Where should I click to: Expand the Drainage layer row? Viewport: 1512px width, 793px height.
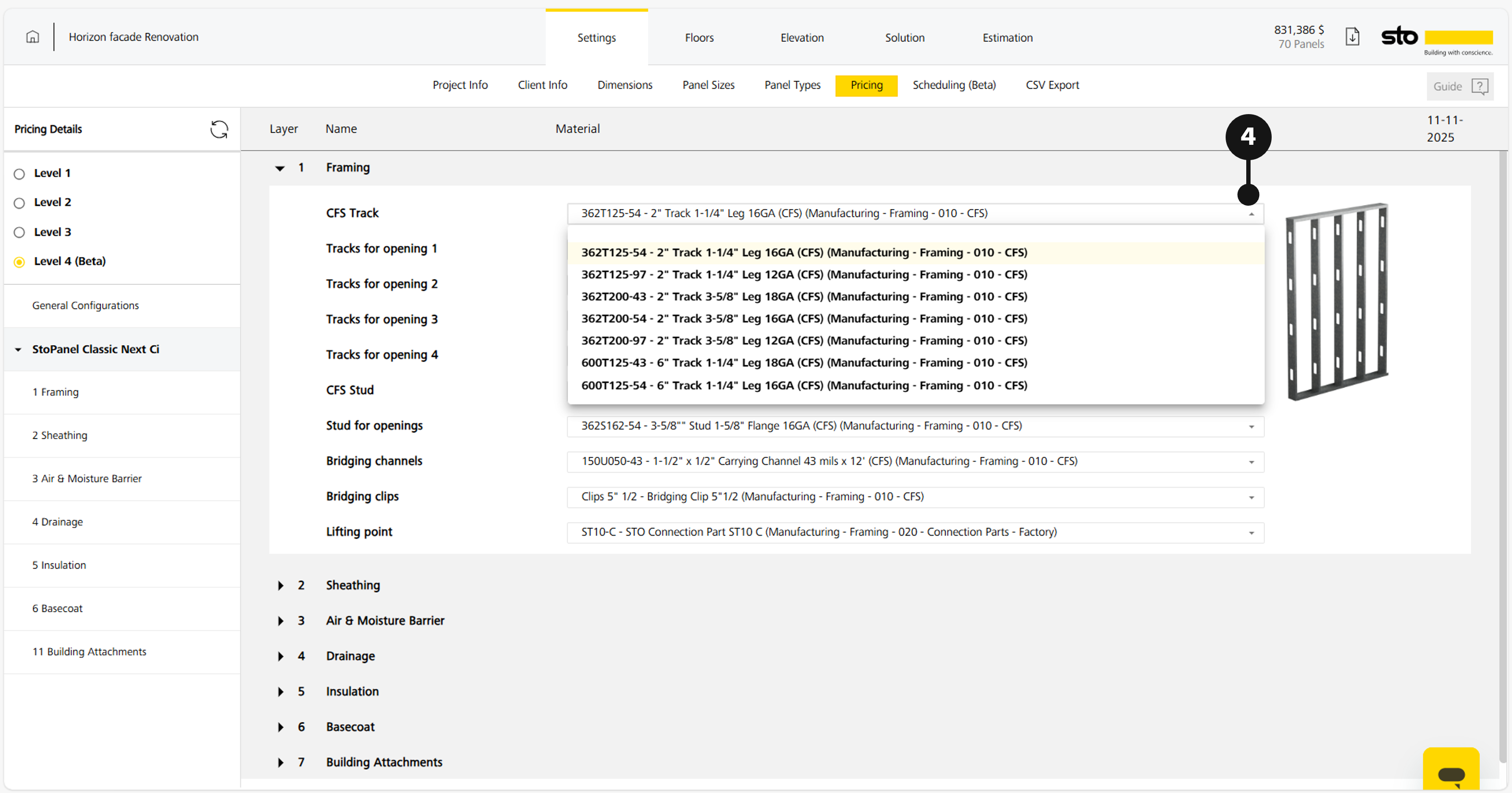click(281, 656)
